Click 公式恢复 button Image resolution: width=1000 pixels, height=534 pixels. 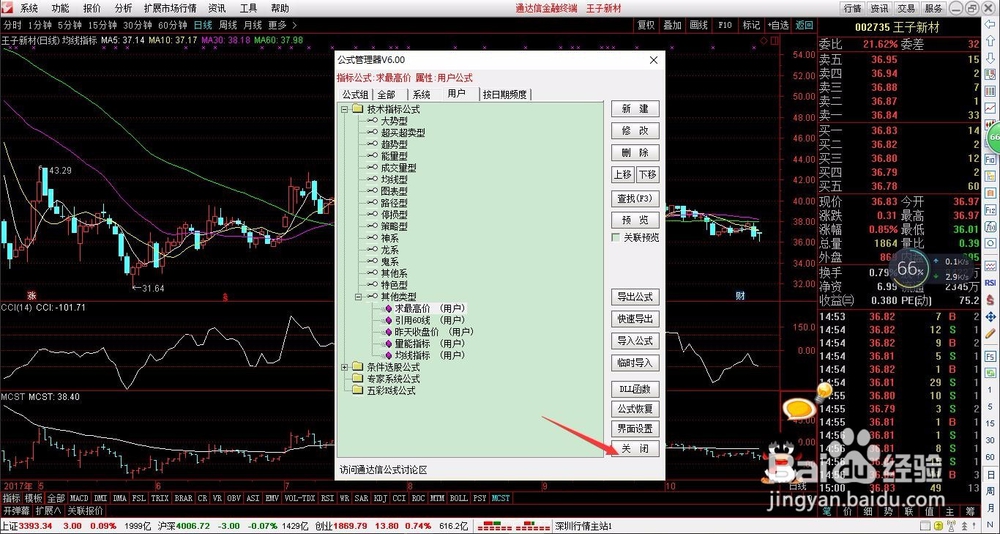tap(635, 408)
